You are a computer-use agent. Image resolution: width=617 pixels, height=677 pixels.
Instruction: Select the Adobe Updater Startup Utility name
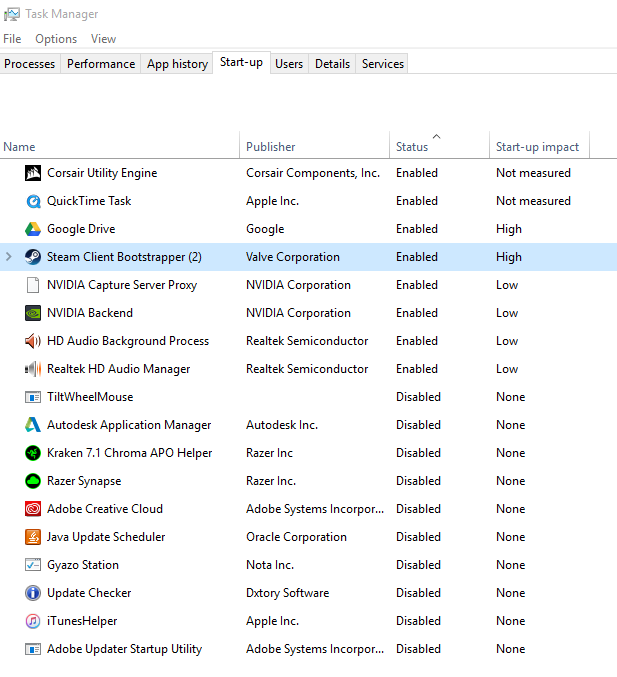coord(124,649)
